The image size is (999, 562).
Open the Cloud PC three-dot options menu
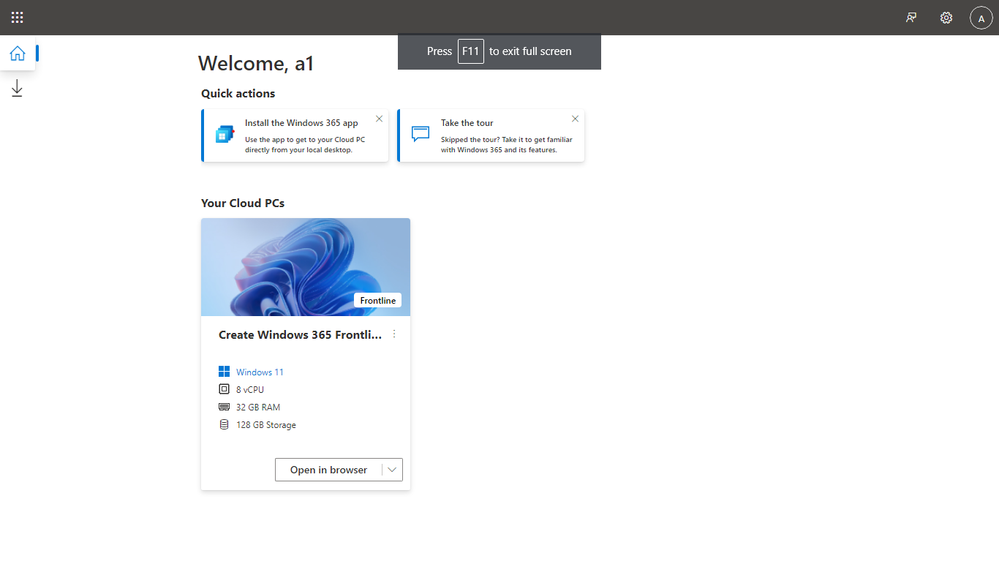[x=394, y=334]
